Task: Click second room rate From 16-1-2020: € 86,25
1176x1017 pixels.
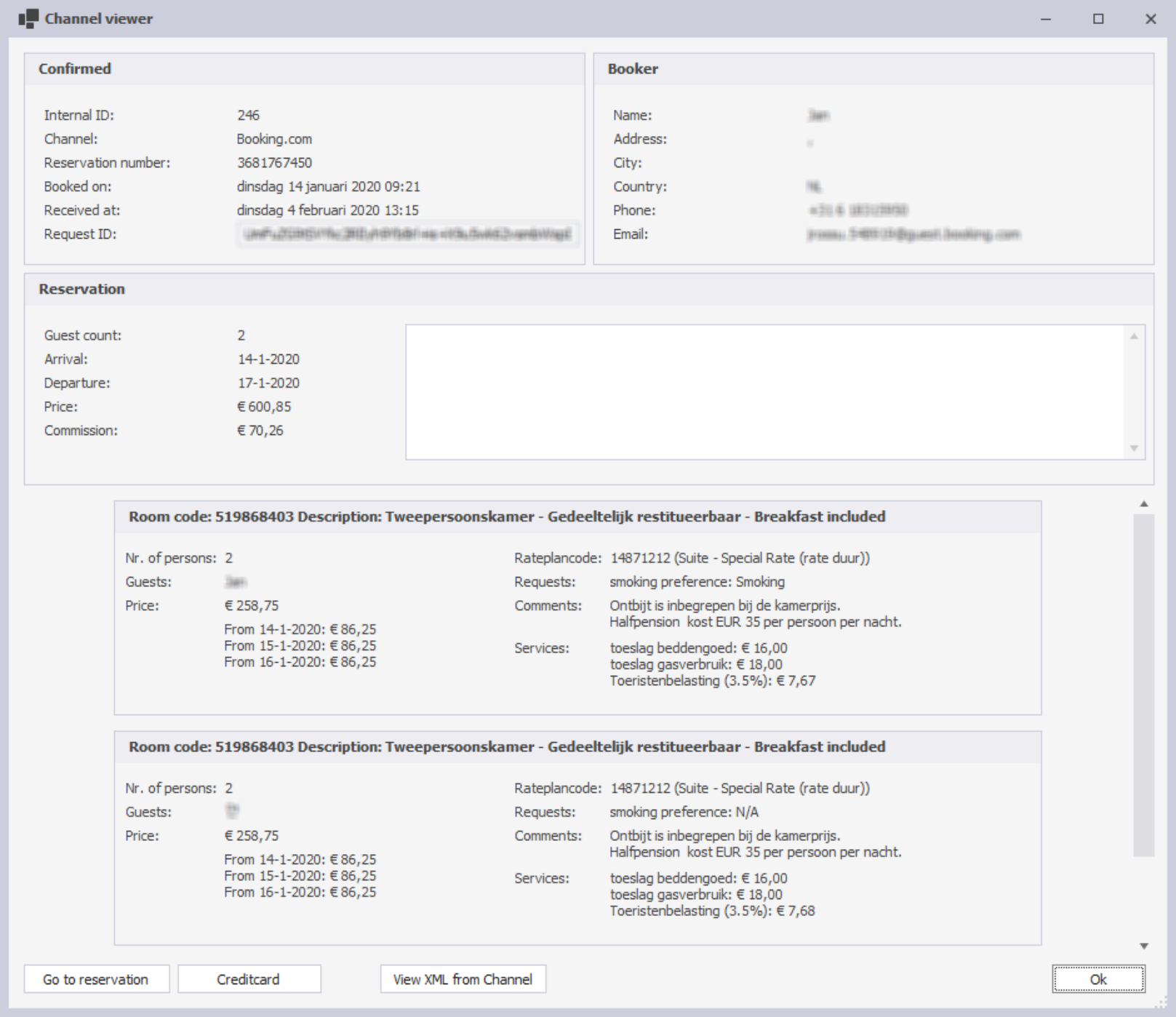Action: (x=300, y=892)
